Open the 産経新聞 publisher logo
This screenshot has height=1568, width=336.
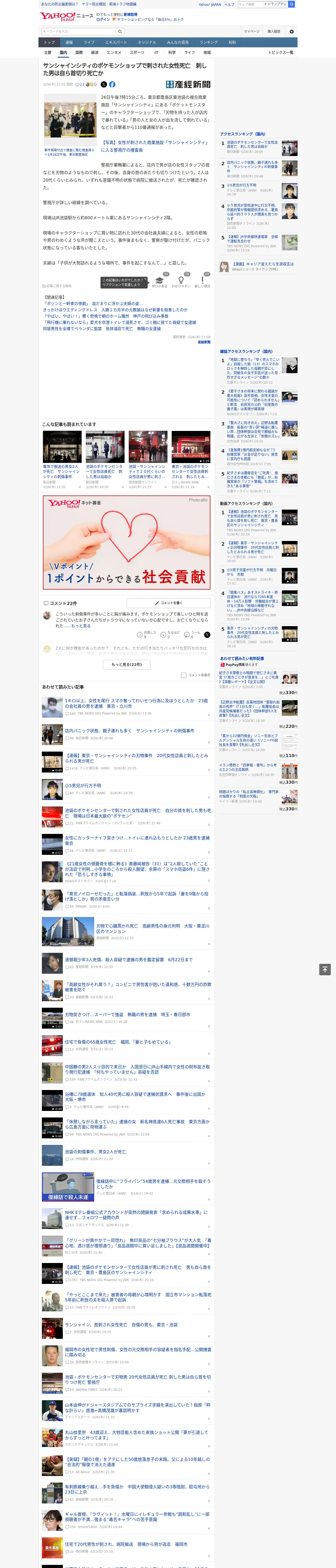[188, 85]
